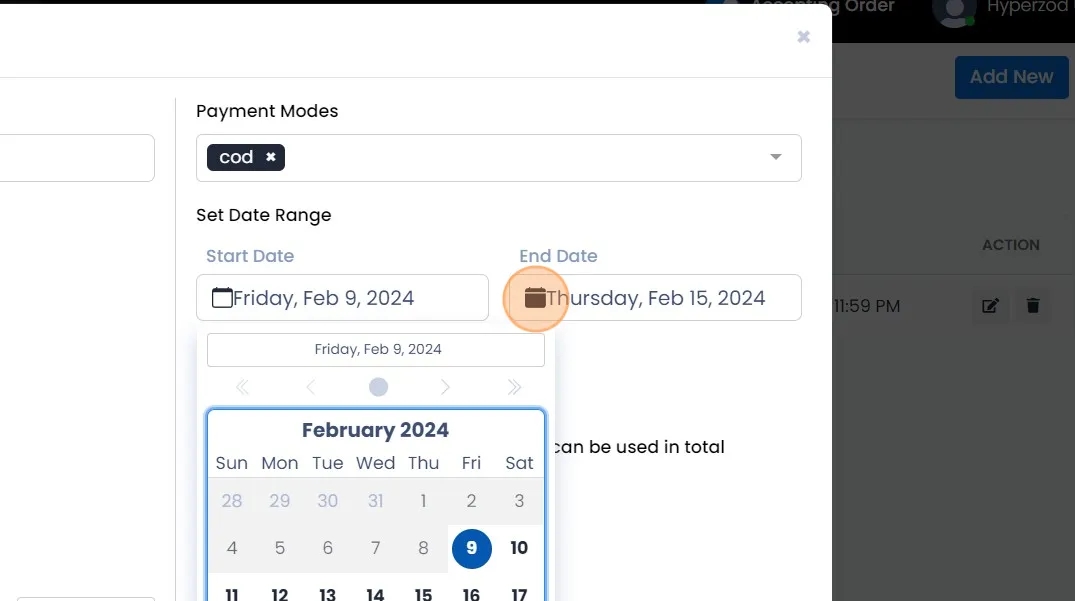Go to previous year with double-left arrows
The width and height of the screenshot is (1075, 601).
pos(242,387)
